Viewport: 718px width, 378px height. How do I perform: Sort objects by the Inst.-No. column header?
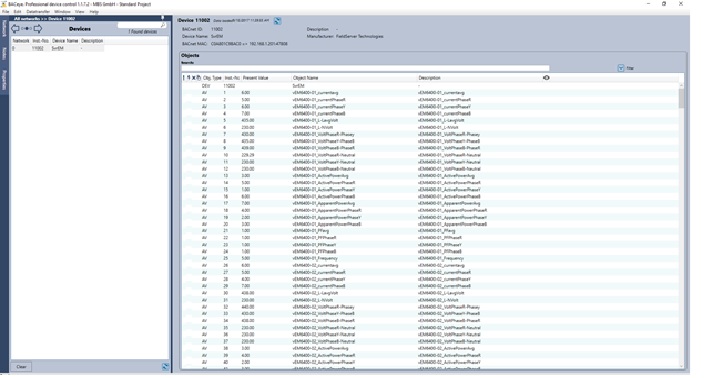coord(232,78)
